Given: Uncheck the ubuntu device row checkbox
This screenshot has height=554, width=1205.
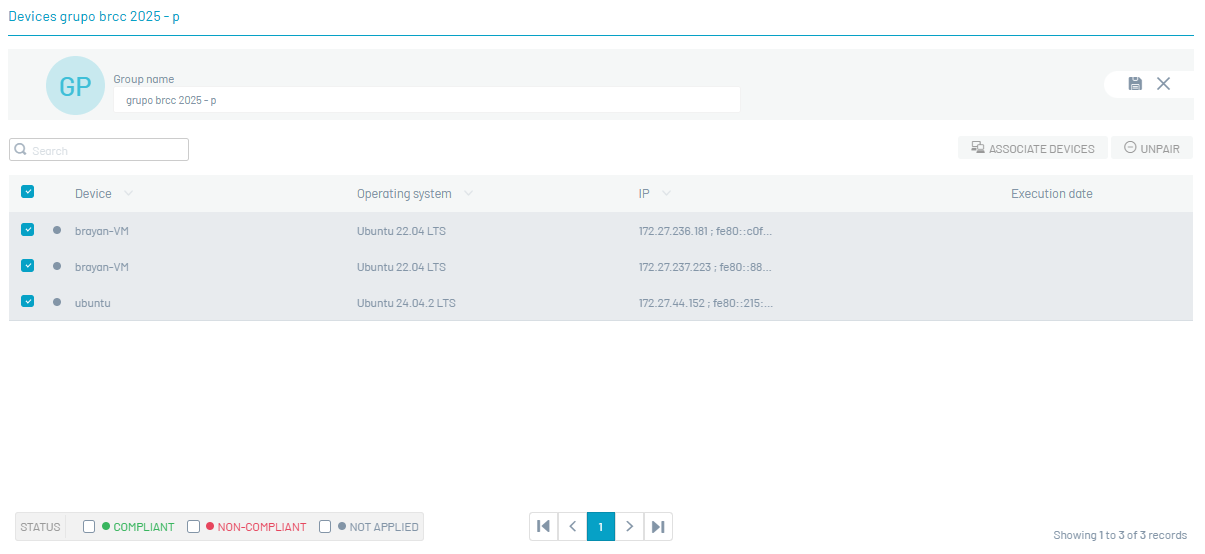Looking at the screenshot, I should pyautogui.click(x=28, y=301).
